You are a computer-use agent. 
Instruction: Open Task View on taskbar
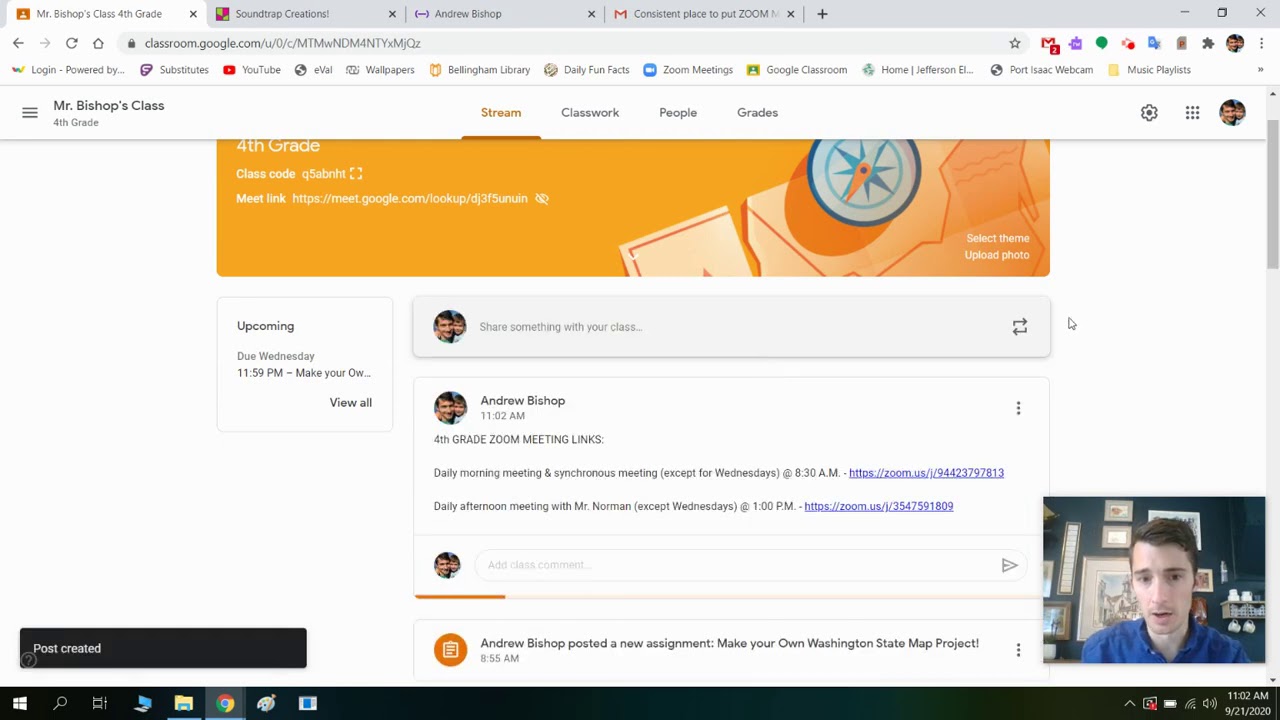[99, 704]
